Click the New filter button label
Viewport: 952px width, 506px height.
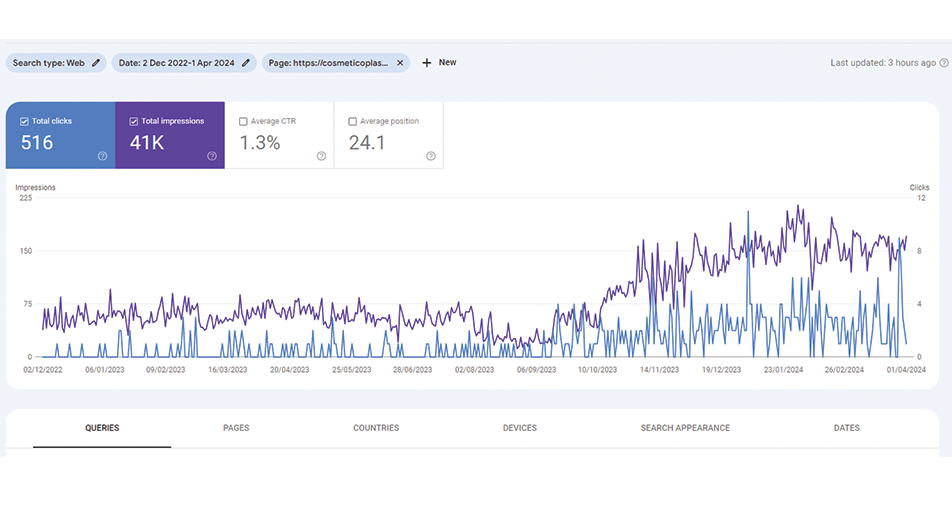(x=447, y=63)
